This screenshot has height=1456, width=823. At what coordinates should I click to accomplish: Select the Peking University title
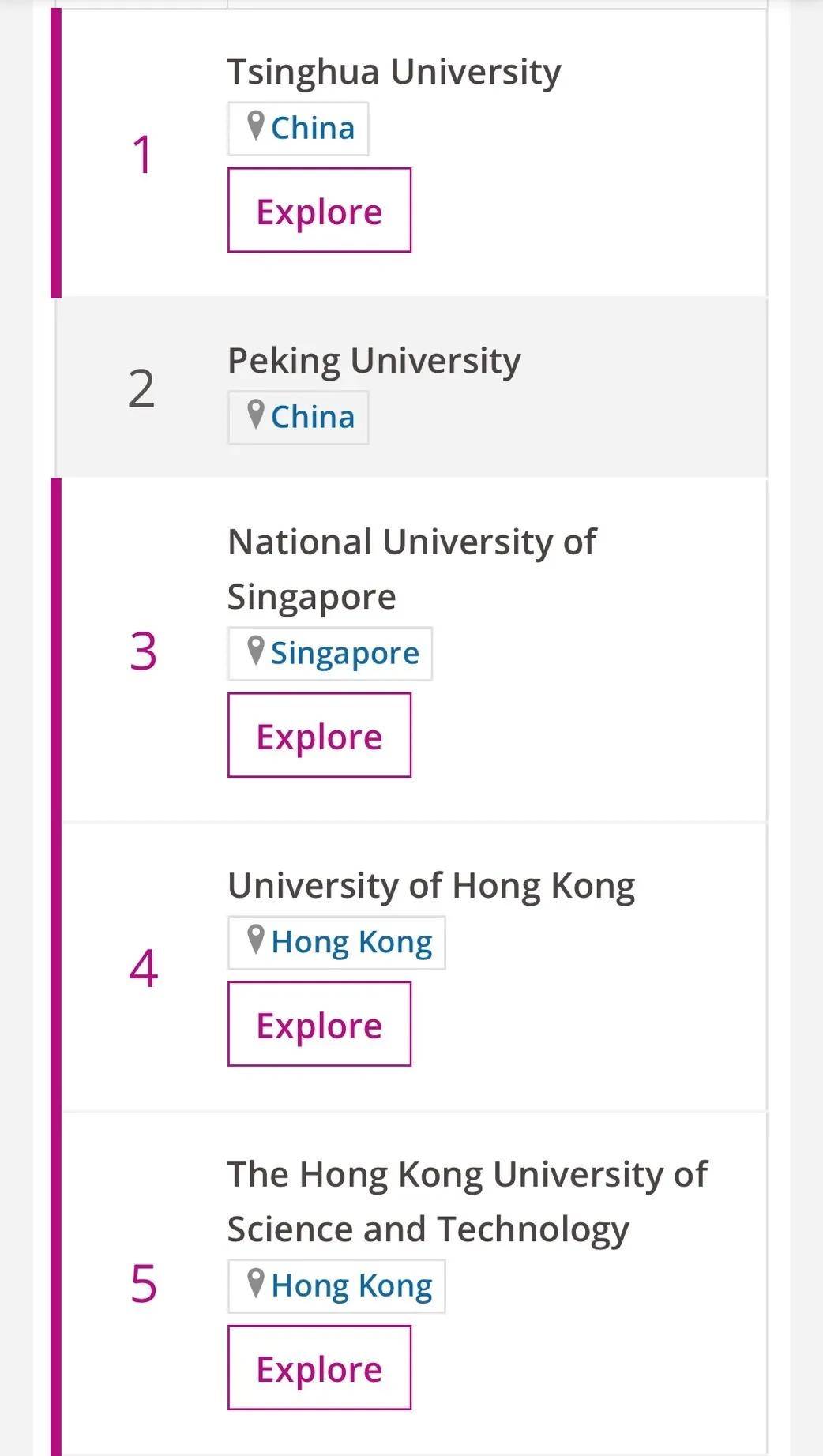[x=374, y=362]
